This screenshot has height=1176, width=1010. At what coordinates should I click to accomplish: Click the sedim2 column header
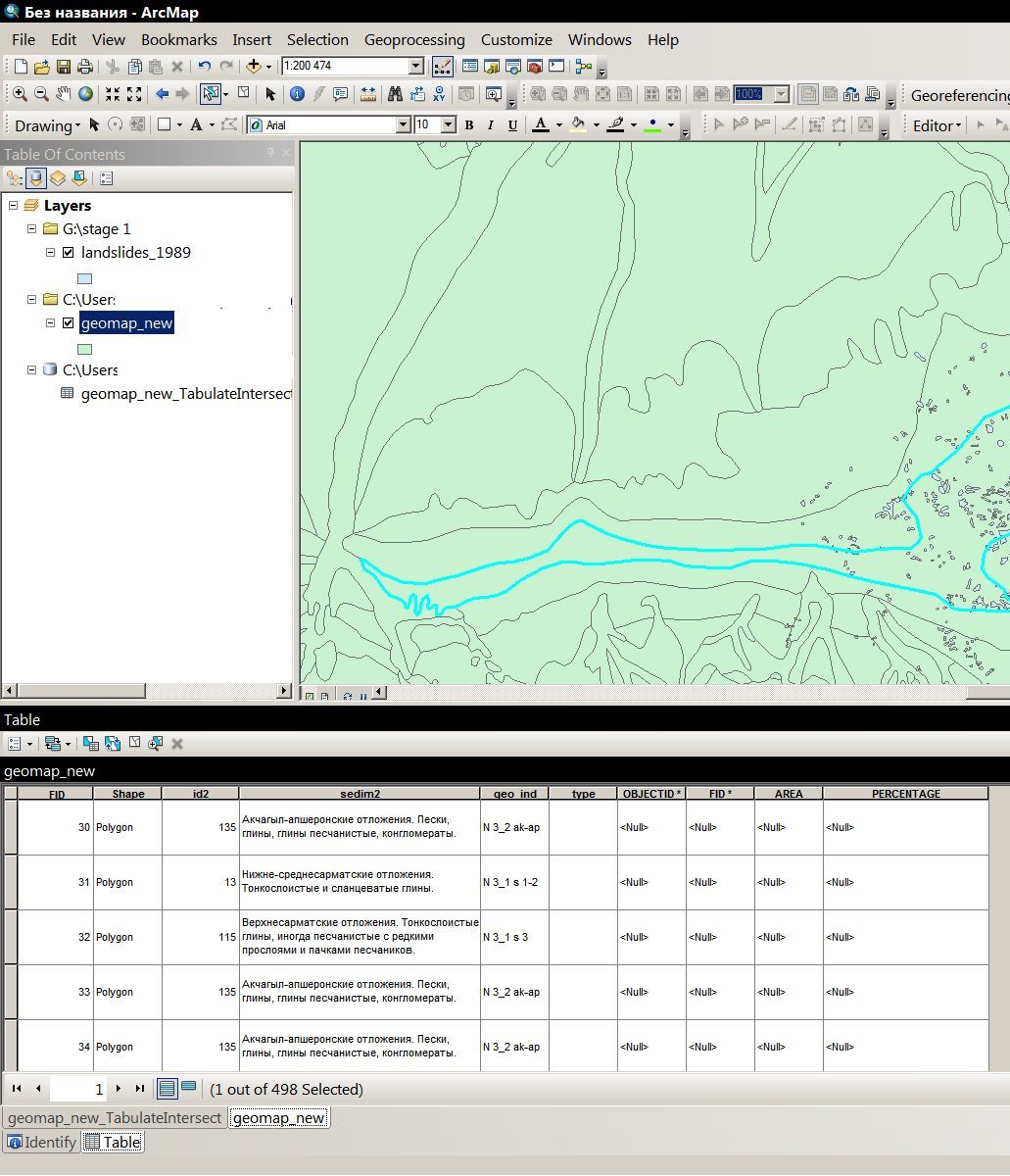(360, 794)
